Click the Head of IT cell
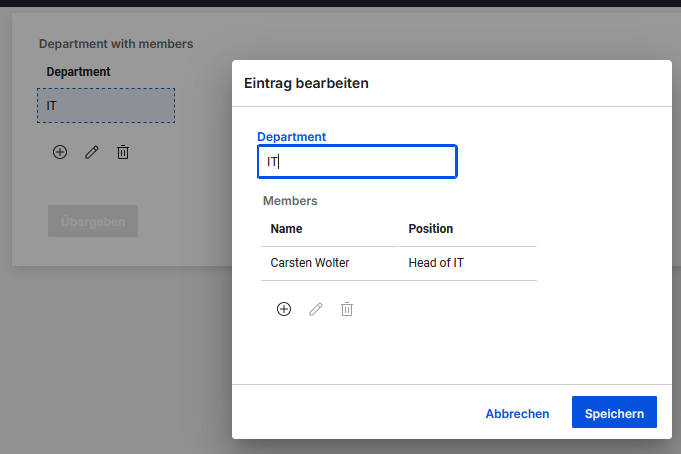This screenshot has width=681, height=454. tap(437, 264)
